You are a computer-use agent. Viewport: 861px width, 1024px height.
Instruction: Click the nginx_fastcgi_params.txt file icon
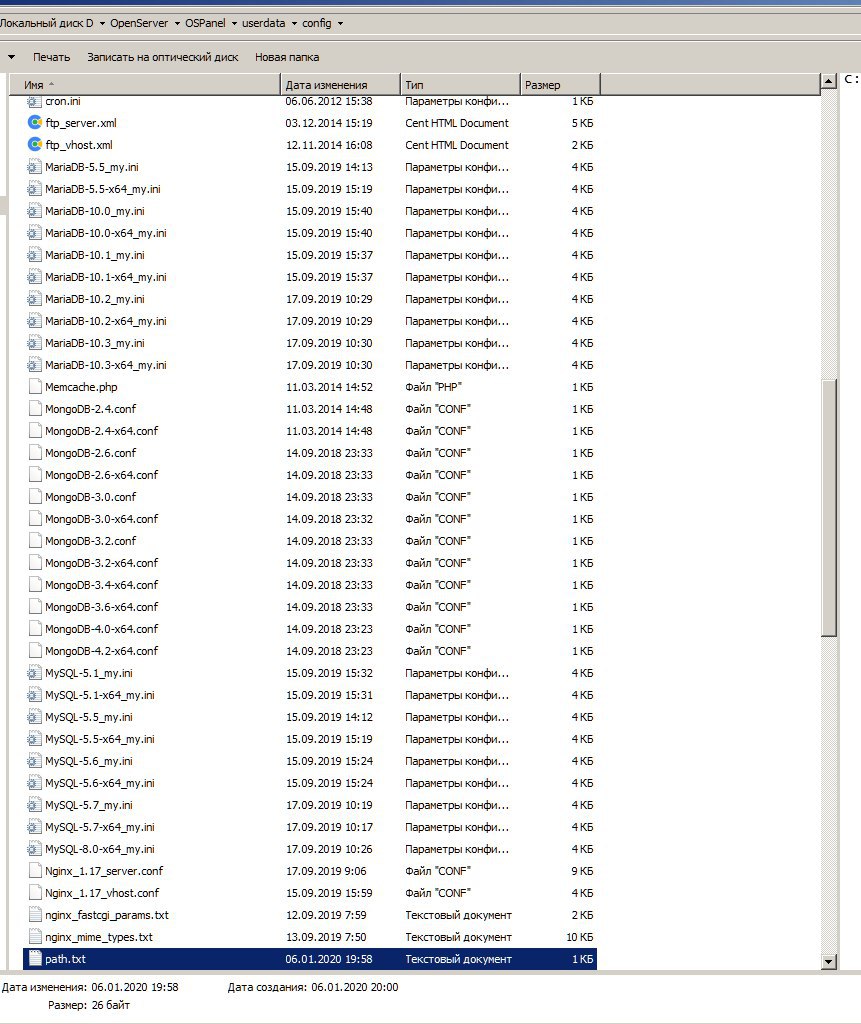click(35, 915)
